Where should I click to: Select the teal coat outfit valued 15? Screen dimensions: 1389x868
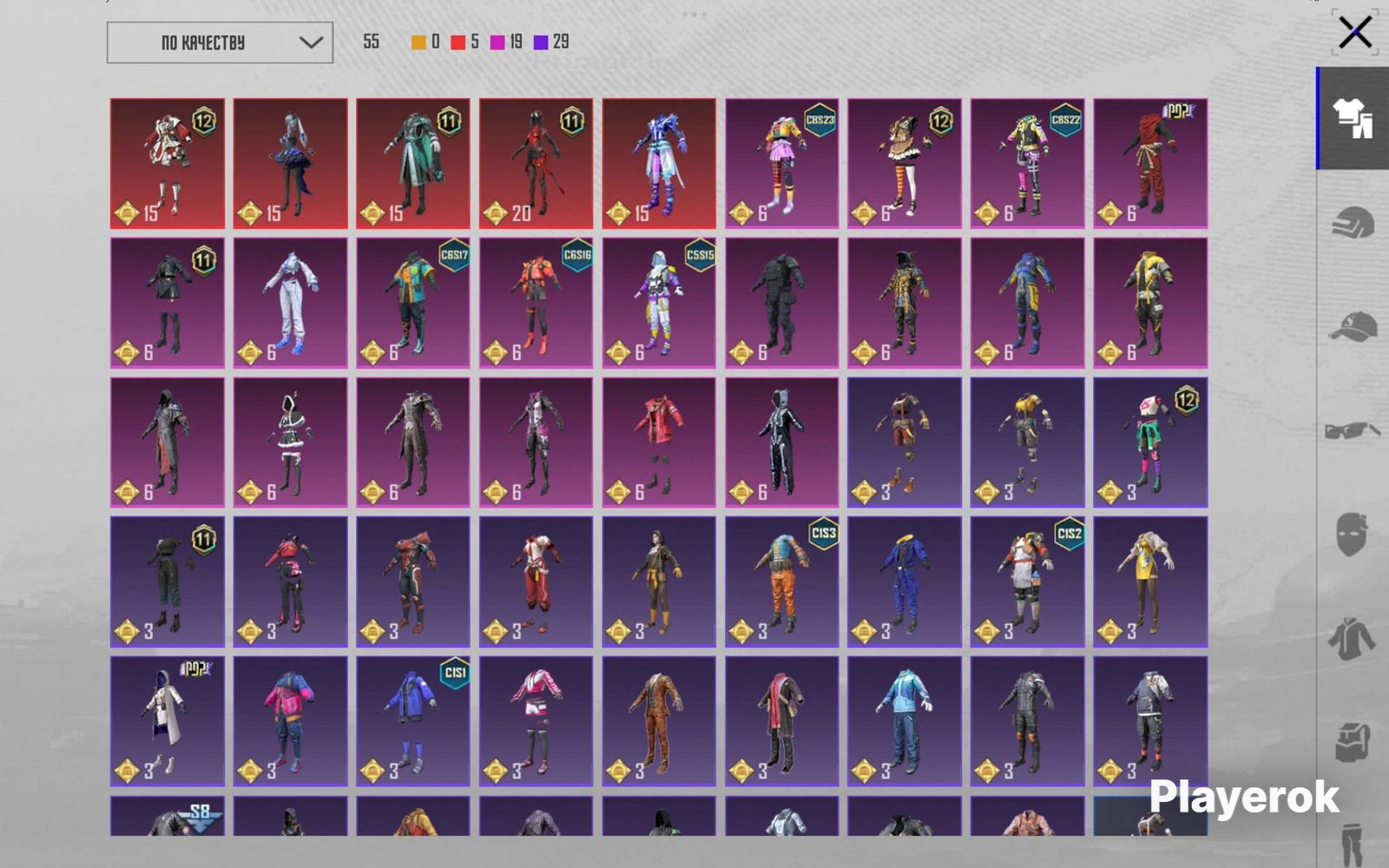point(413,164)
